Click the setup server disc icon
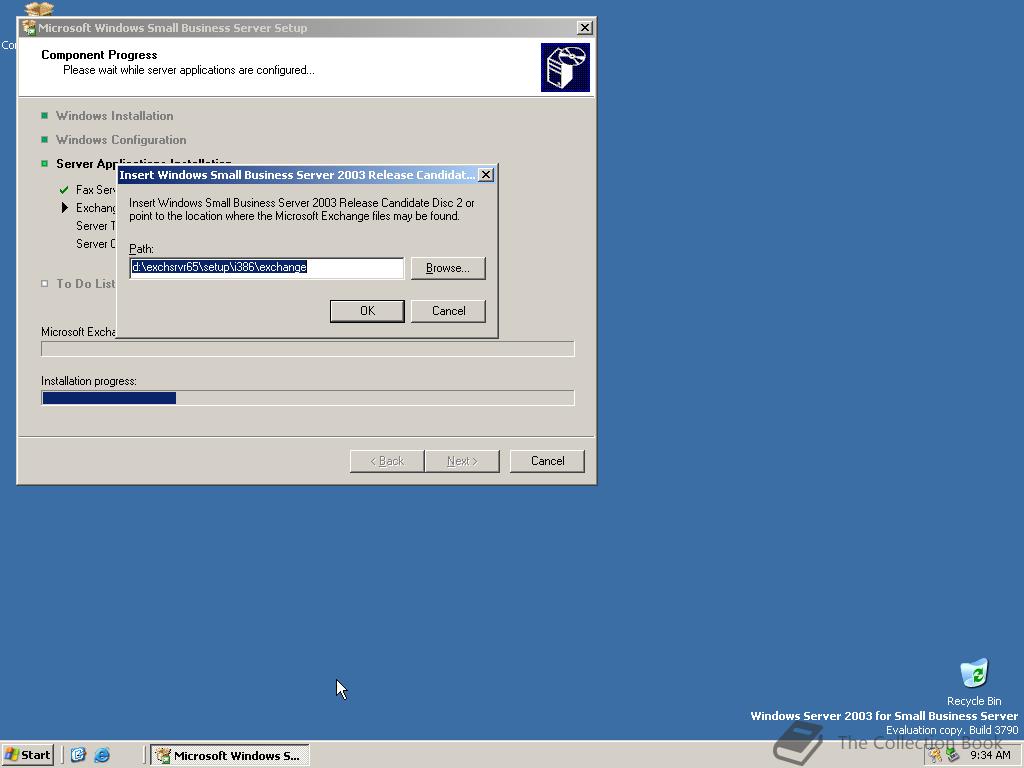 [x=566, y=67]
